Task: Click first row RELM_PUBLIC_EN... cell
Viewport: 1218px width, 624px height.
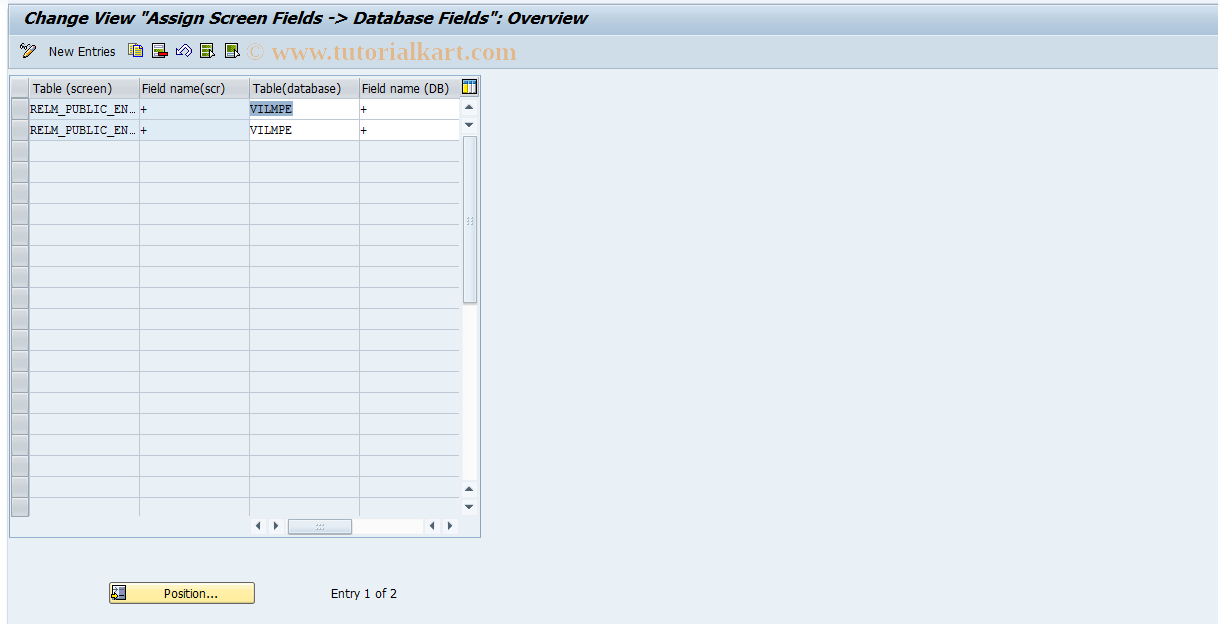Action: (84, 109)
